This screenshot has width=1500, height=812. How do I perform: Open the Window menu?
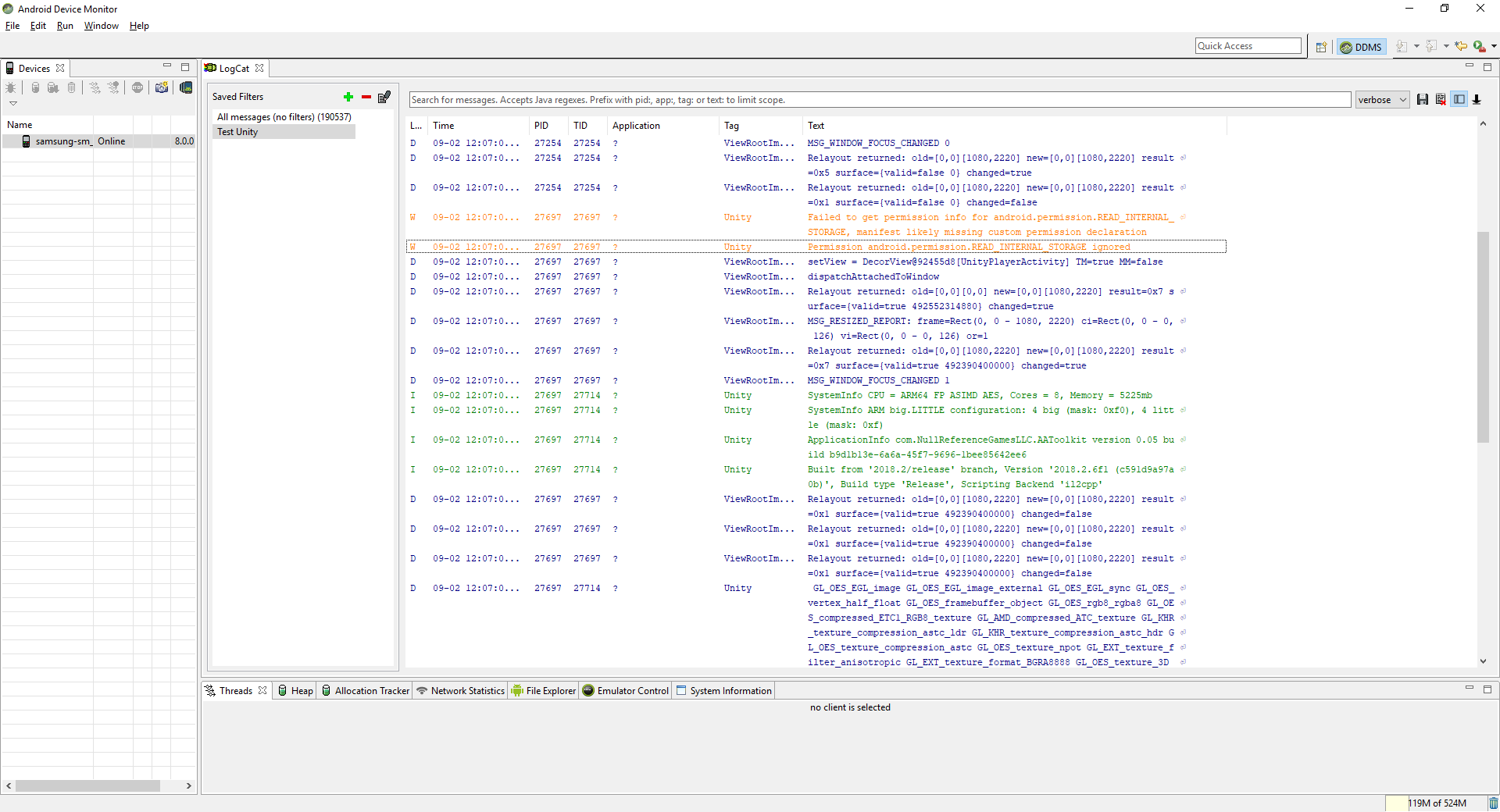pyautogui.click(x=101, y=26)
